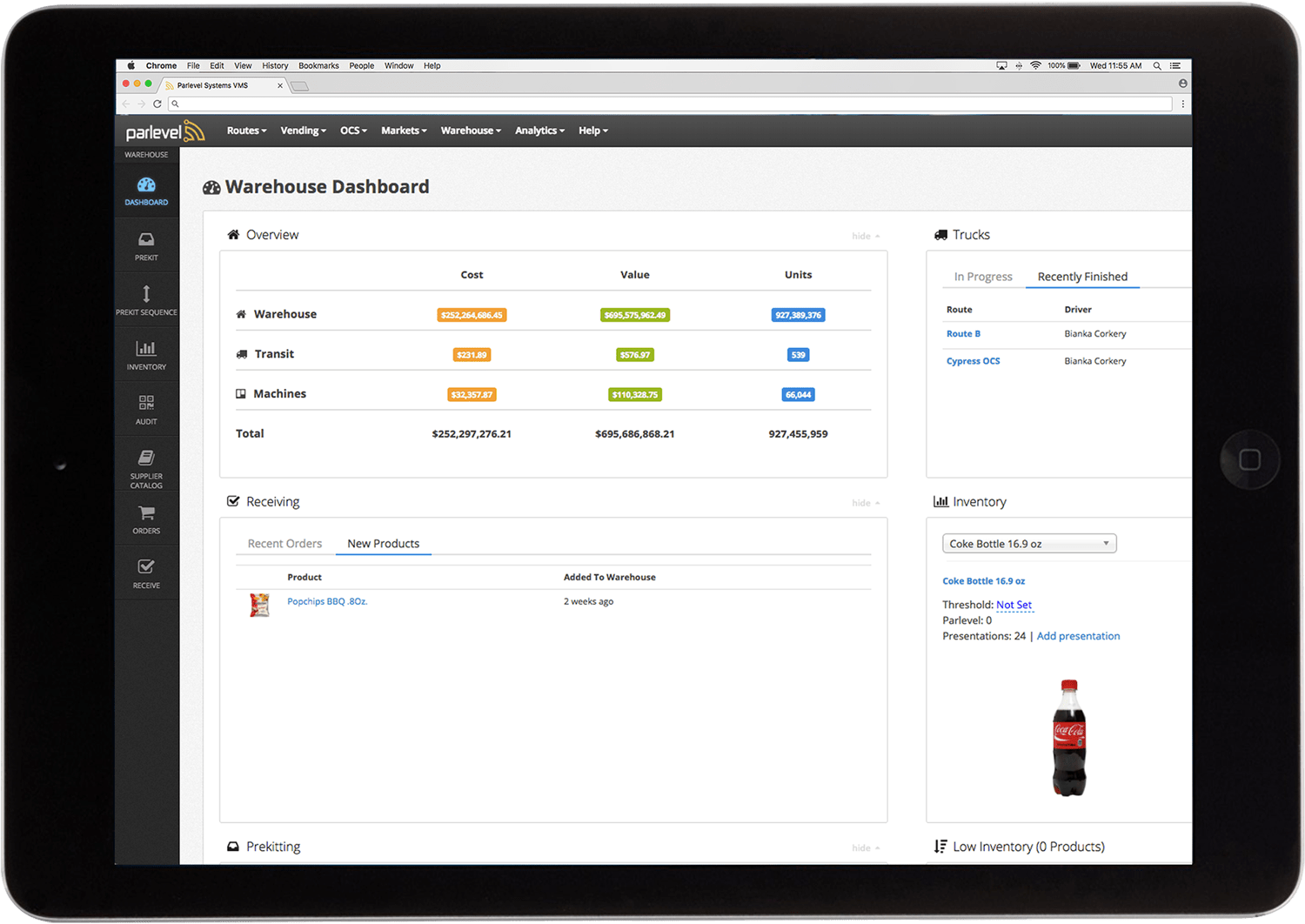
Task: Open the Popchips BBQ .8Oz. product link
Action: point(327,601)
